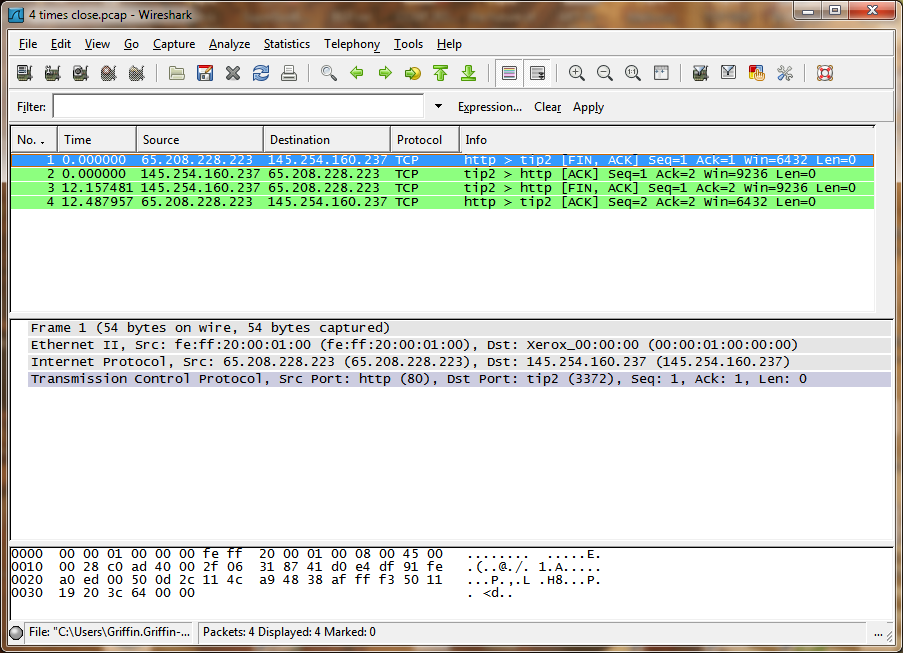Toggle auto scroll in live capture
This screenshot has width=903, height=653.
point(537,73)
